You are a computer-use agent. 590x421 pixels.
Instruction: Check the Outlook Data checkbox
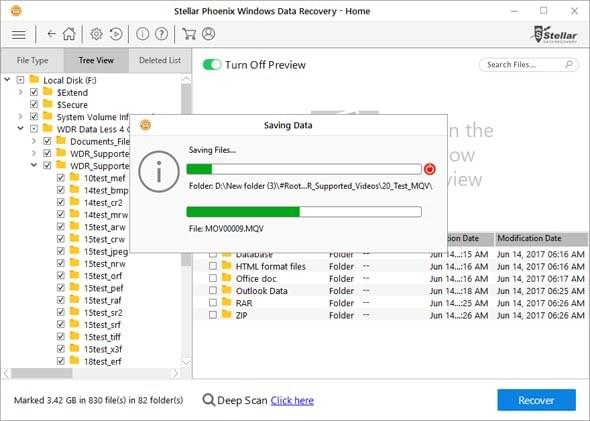coord(213,290)
